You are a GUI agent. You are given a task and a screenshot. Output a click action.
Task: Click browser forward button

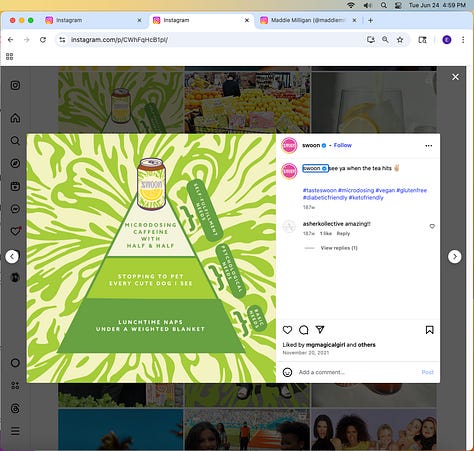point(27,40)
